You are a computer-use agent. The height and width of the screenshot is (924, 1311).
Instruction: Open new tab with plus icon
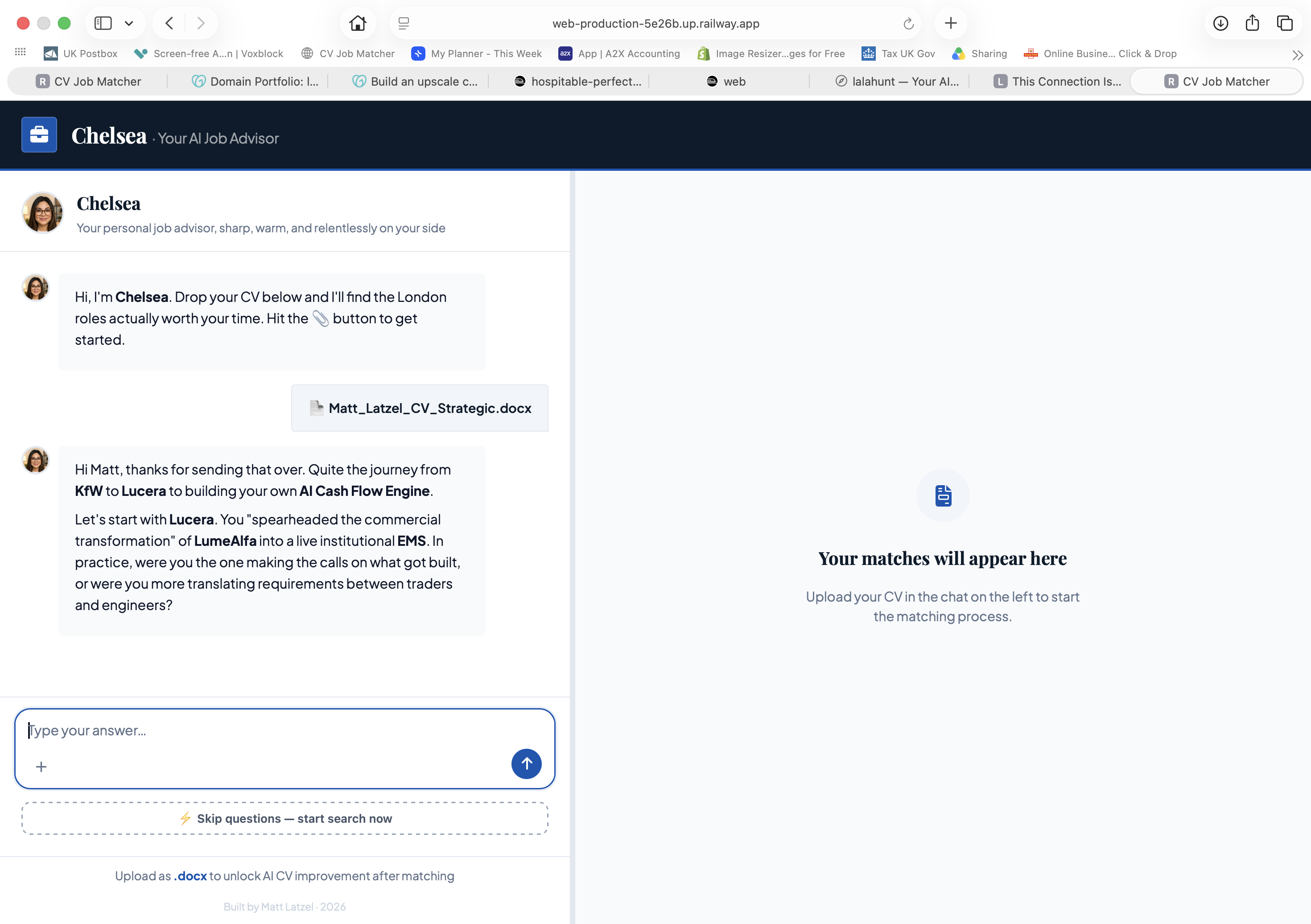coord(951,24)
